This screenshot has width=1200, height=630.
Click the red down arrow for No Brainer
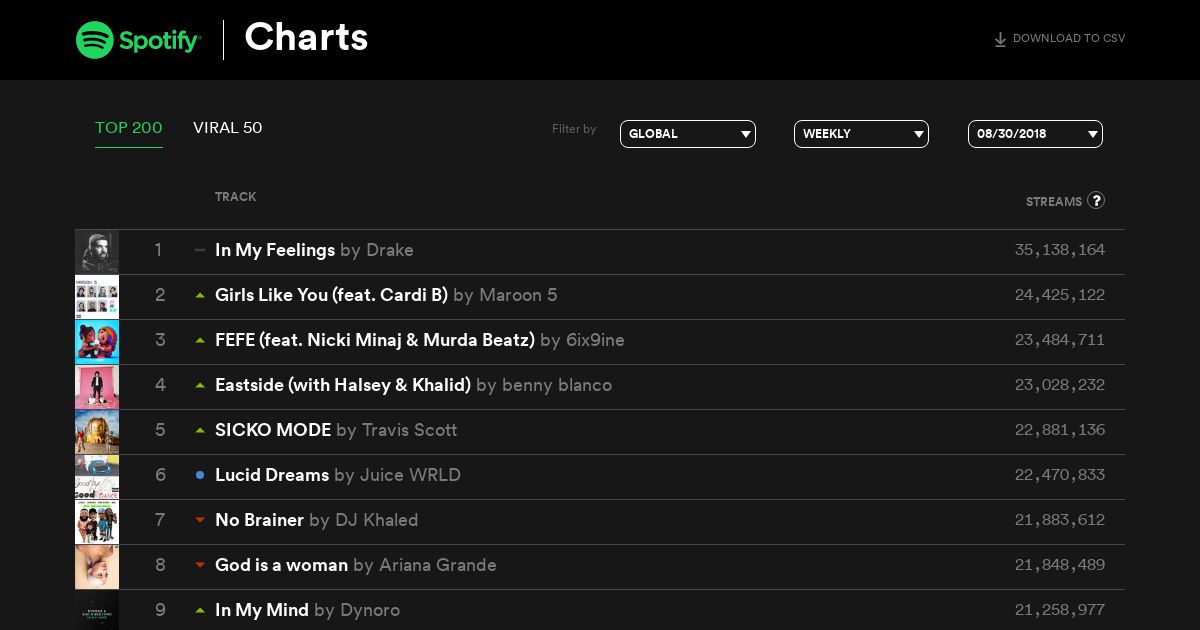click(200, 520)
